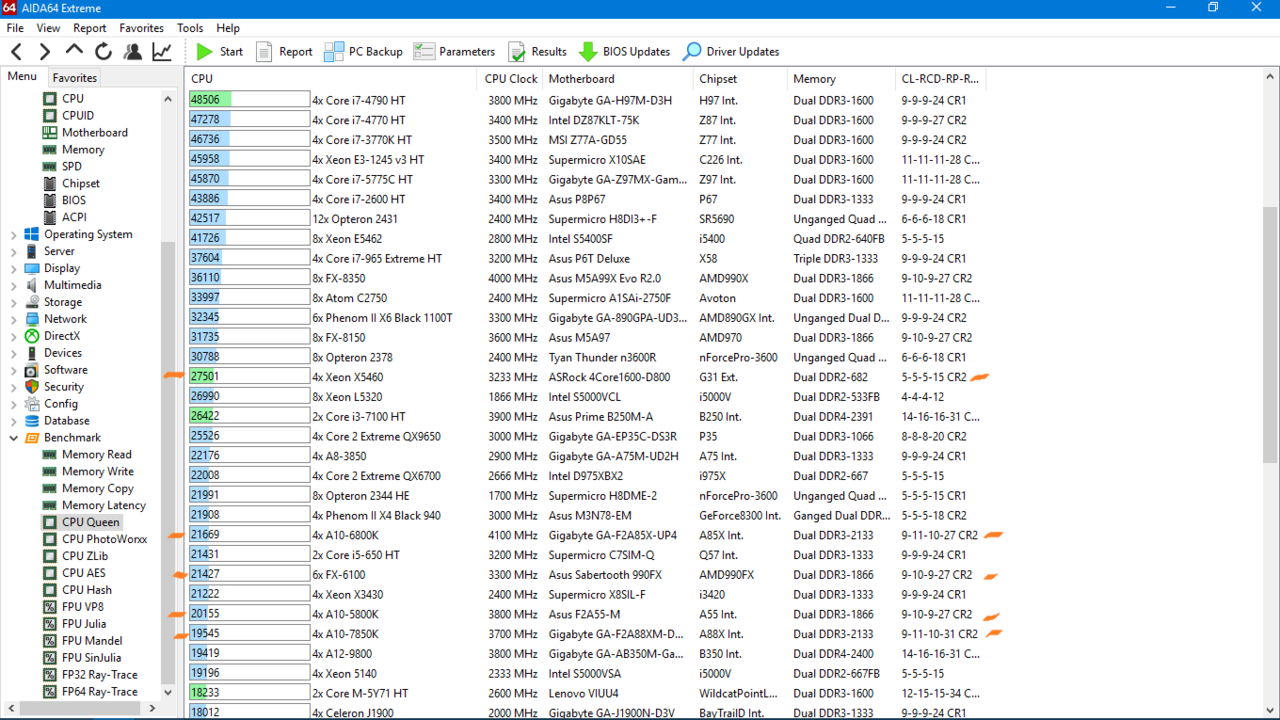The width and height of the screenshot is (1280, 720).
Task: Open the FP64 Ray-Trace benchmark
Action: coord(100,692)
